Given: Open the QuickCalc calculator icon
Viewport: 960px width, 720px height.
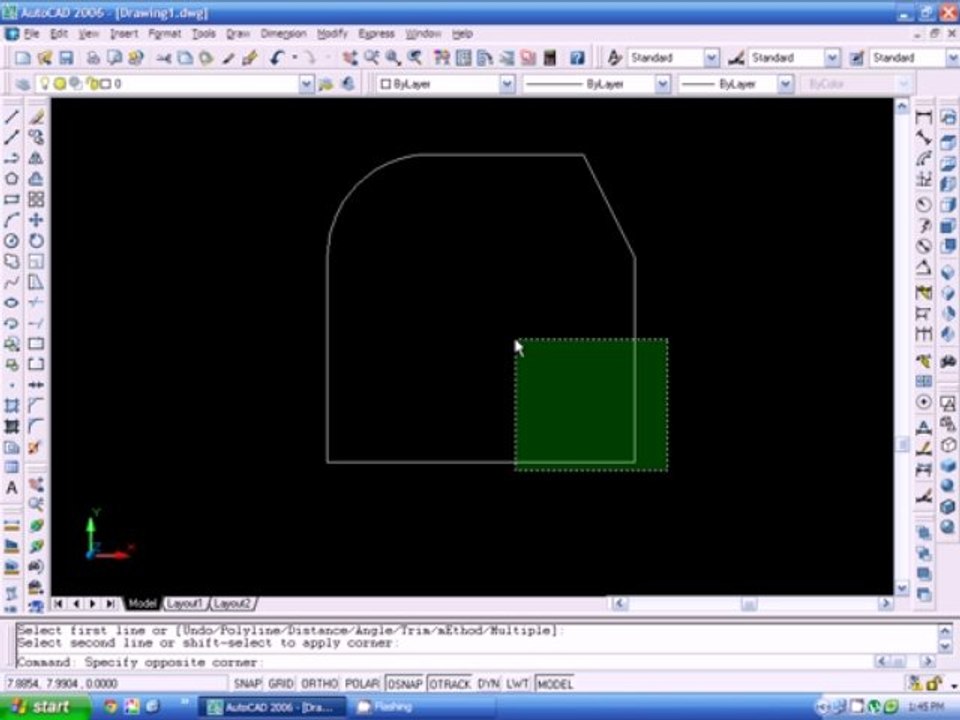Looking at the screenshot, I should click(550, 58).
